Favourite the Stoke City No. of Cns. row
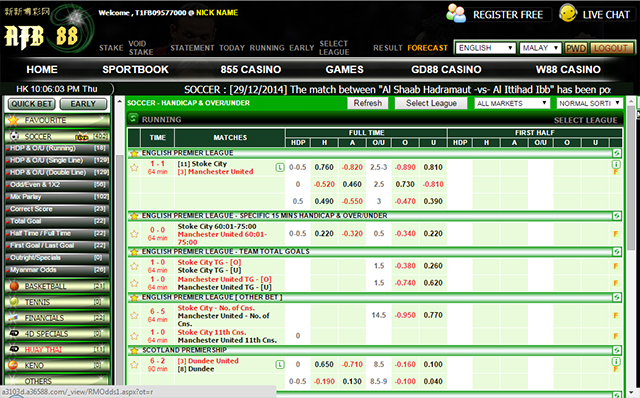Viewport: 640px width, 398px height. [134, 315]
